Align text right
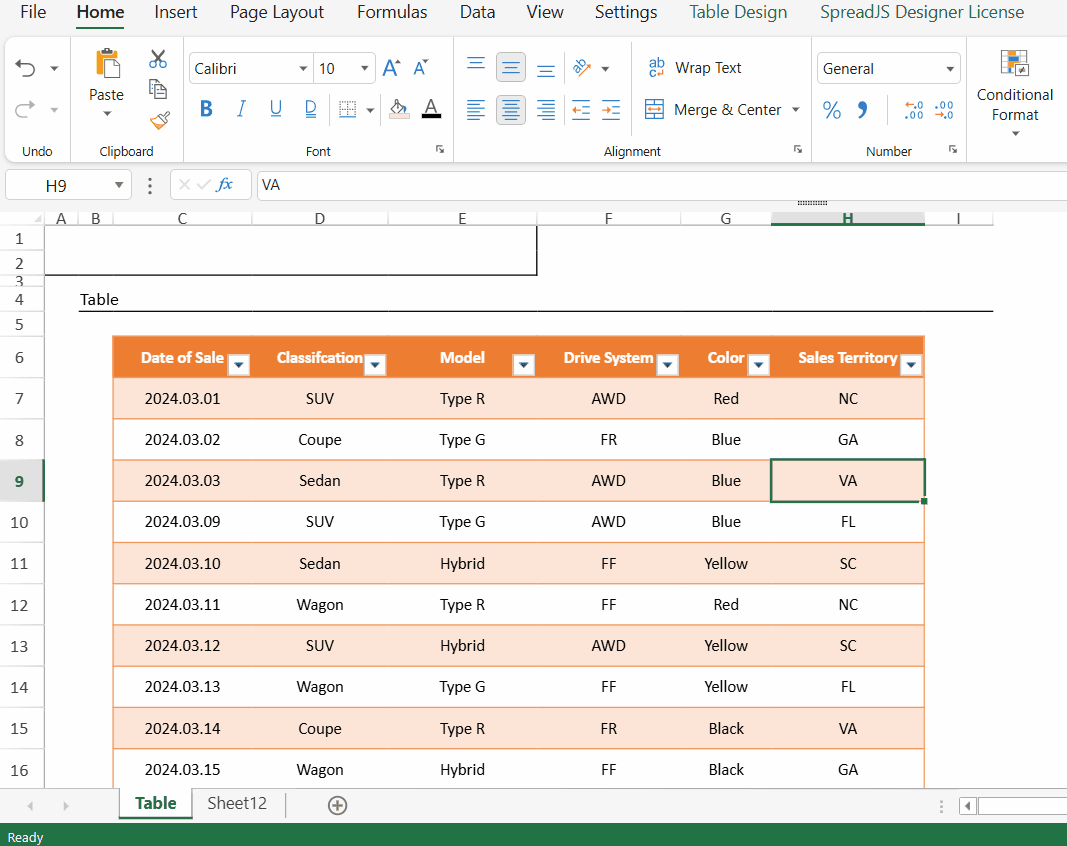The width and height of the screenshot is (1067, 846). coord(546,110)
